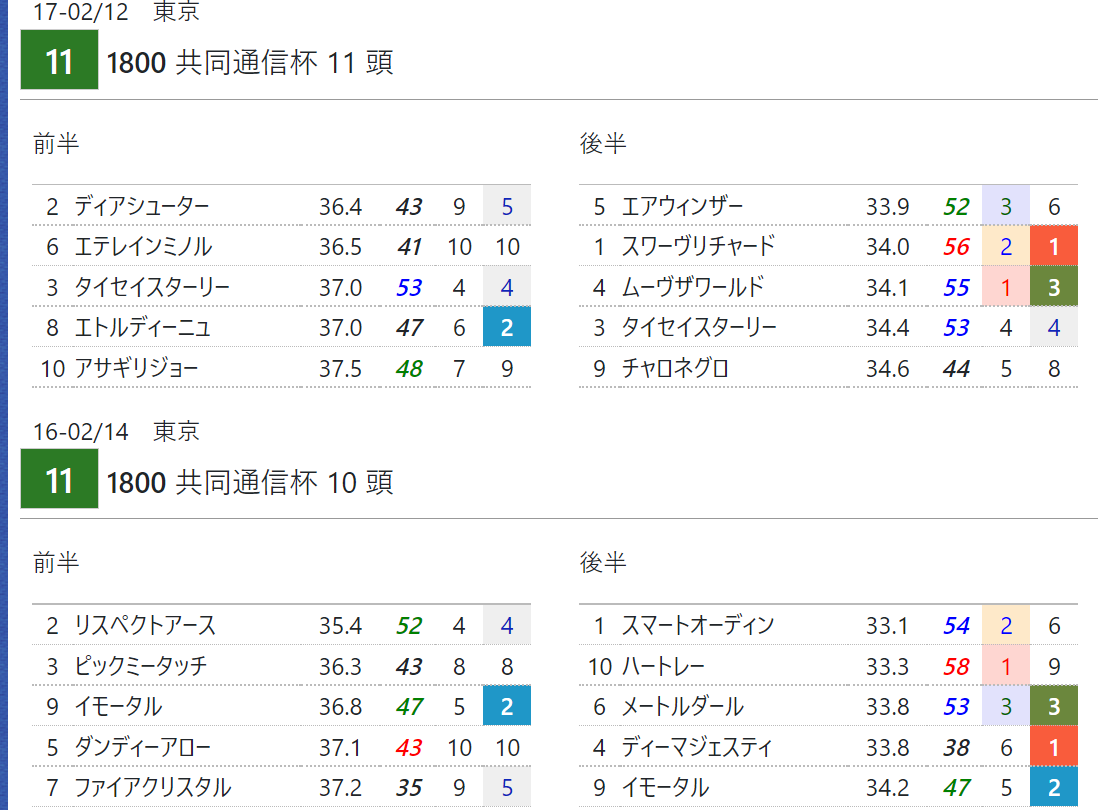Screen dimensions: 1098x810
Task: Click the date text 17-02/12 東京
Action: click(116, 12)
